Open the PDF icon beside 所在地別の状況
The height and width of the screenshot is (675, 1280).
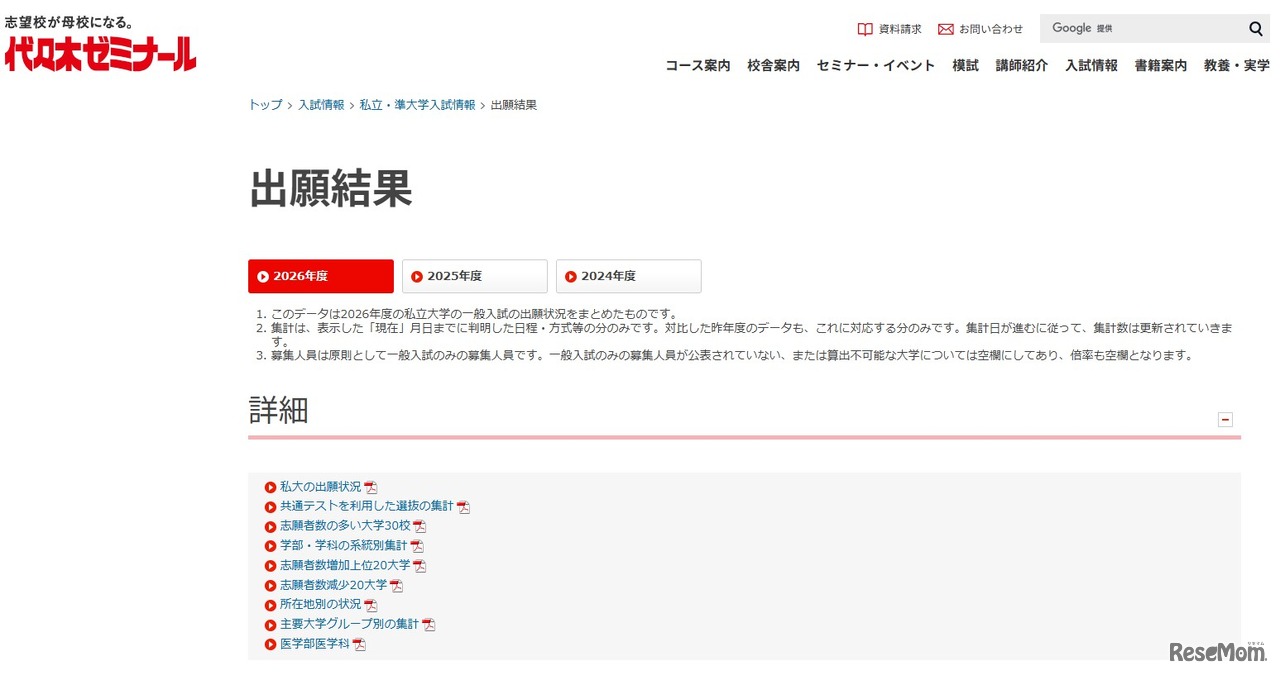371,604
